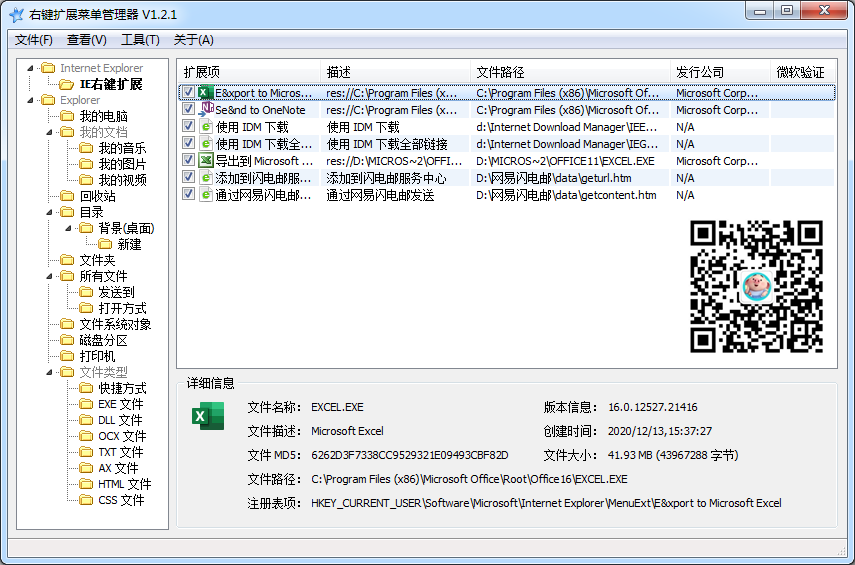The image size is (855, 565).
Task: Sort by the 扩展项 column header
Action: [249, 72]
